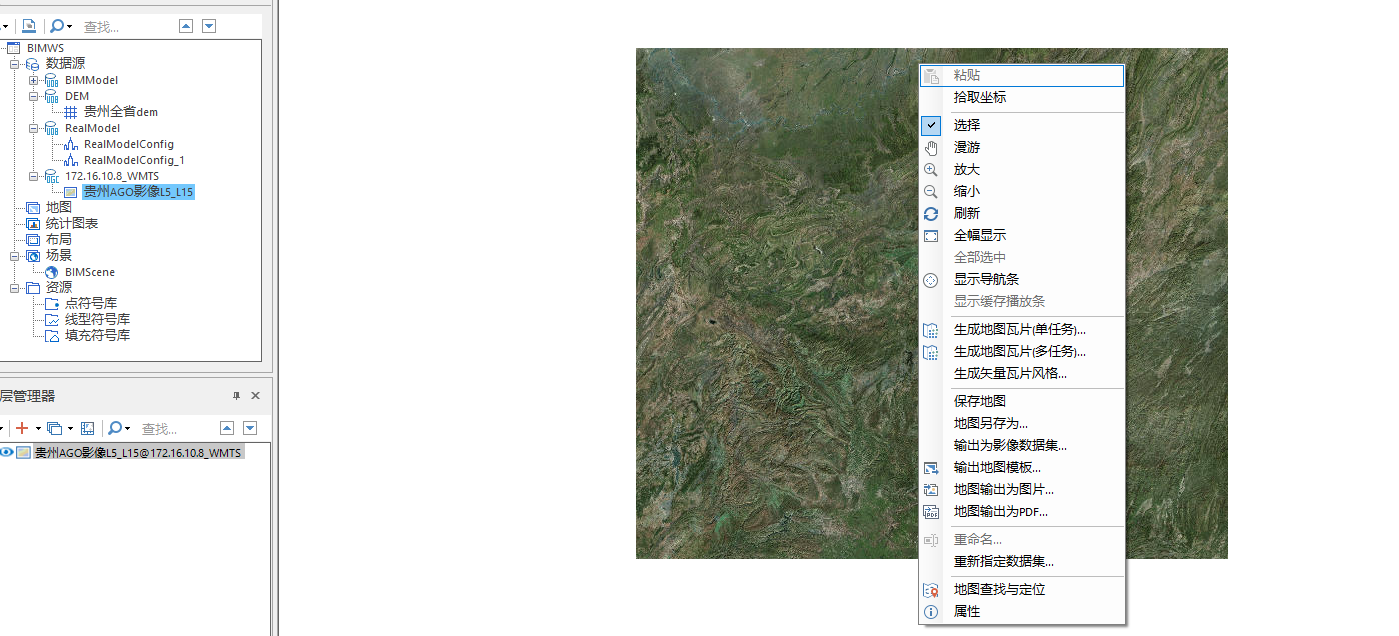Pin the layer manager panel
The image size is (1399, 636).
pos(237,396)
